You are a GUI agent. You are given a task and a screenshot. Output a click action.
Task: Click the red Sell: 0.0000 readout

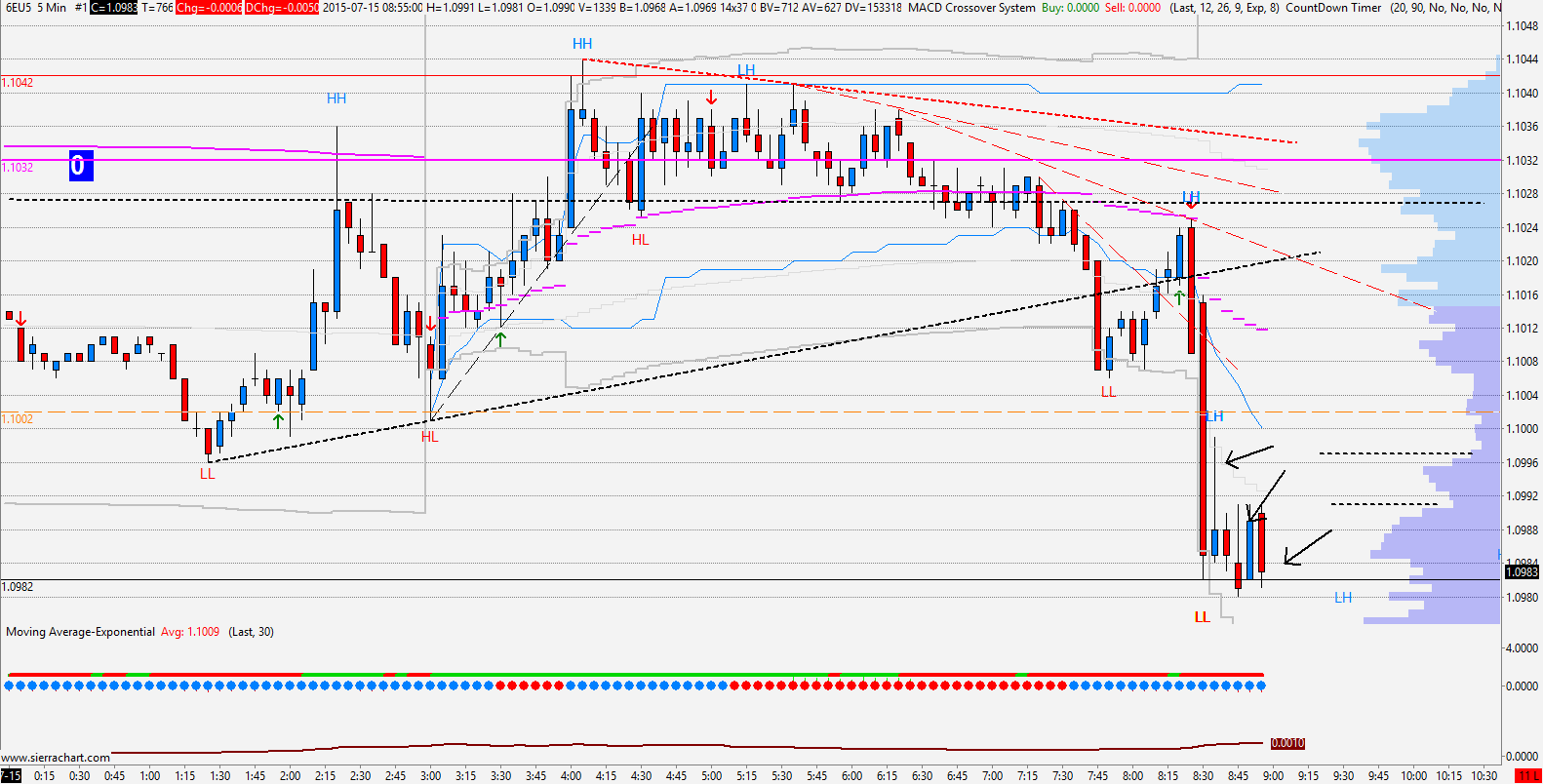tap(1132, 8)
